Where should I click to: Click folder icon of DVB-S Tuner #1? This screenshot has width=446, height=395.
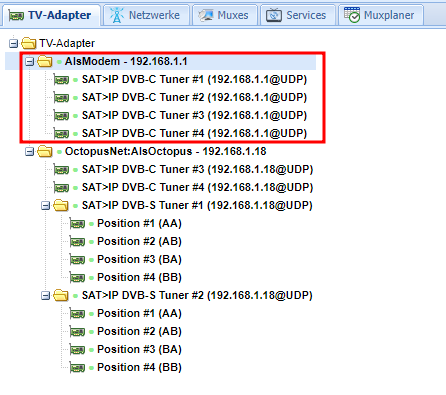[61, 205]
